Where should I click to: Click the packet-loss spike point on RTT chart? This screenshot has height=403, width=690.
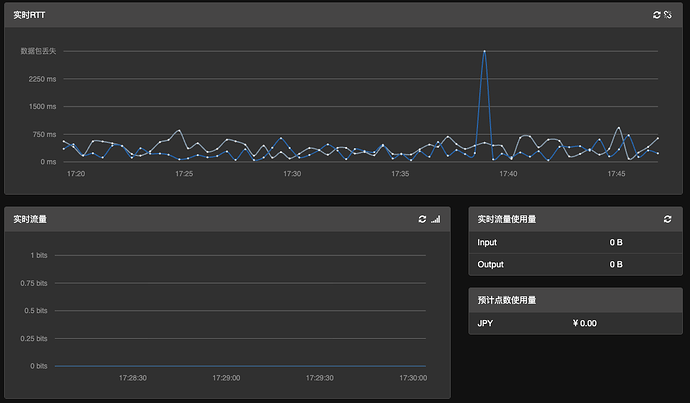(x=484, y=51)
